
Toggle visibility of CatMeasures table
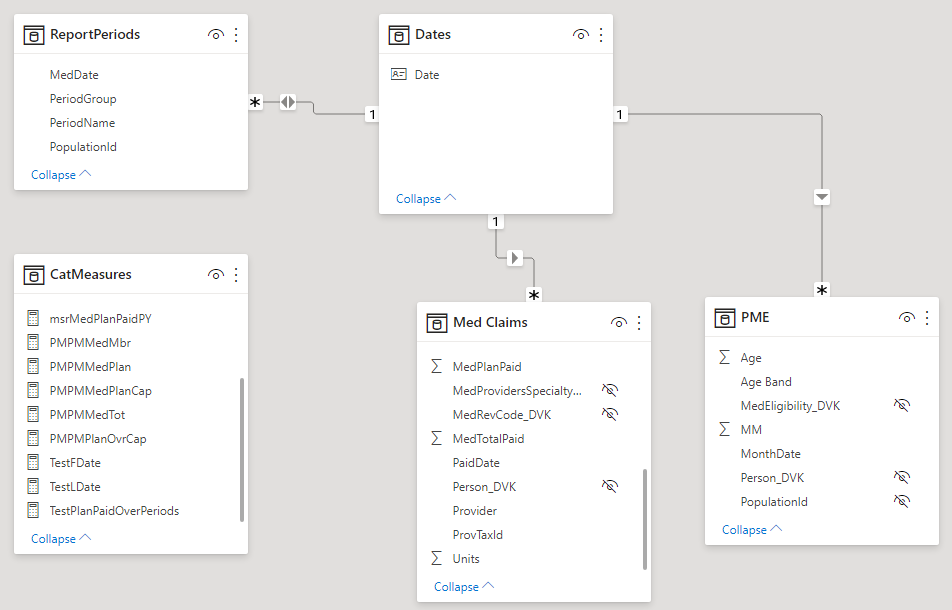(216, 274)
